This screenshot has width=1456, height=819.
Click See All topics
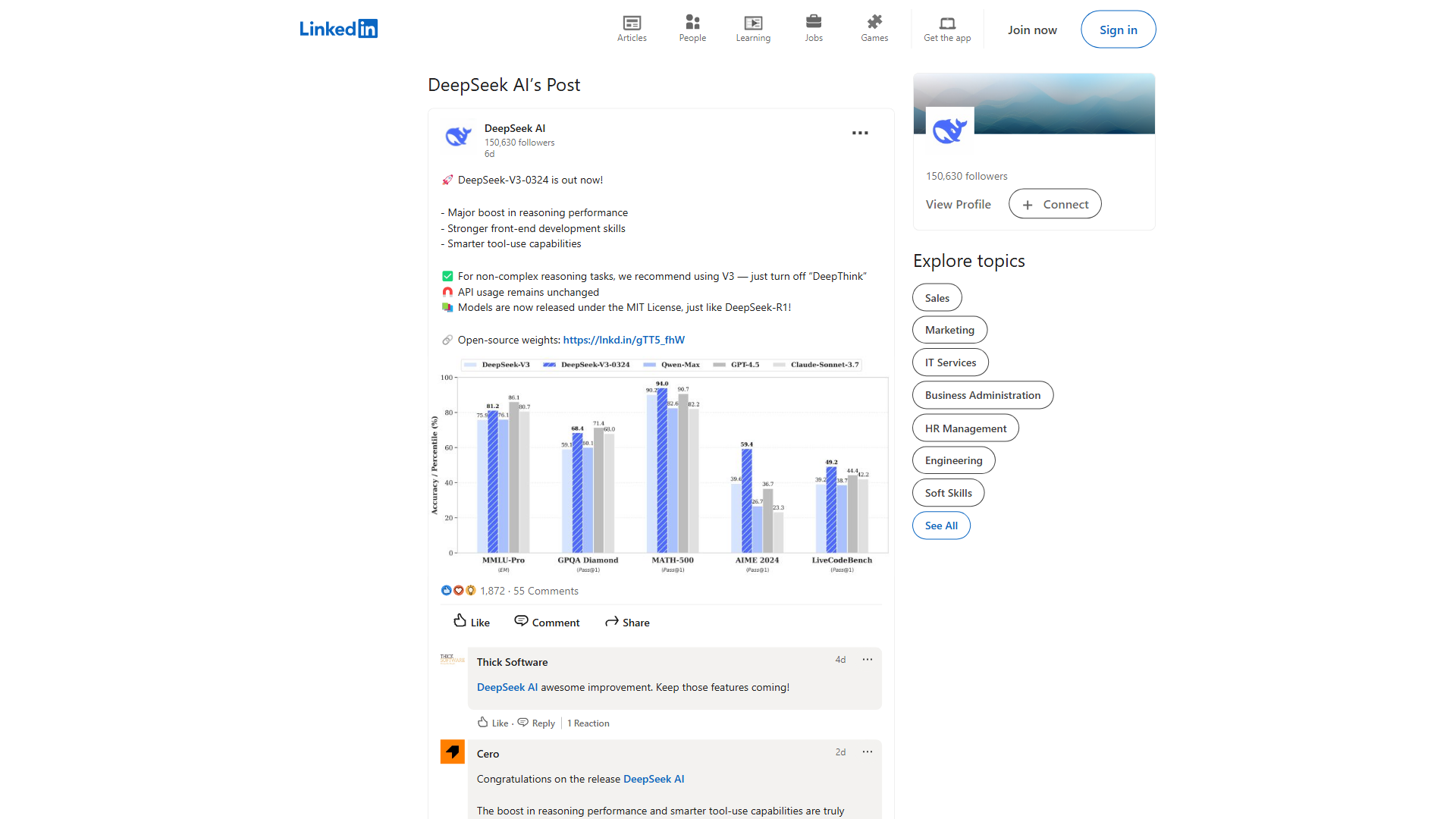tap(941, 526)
